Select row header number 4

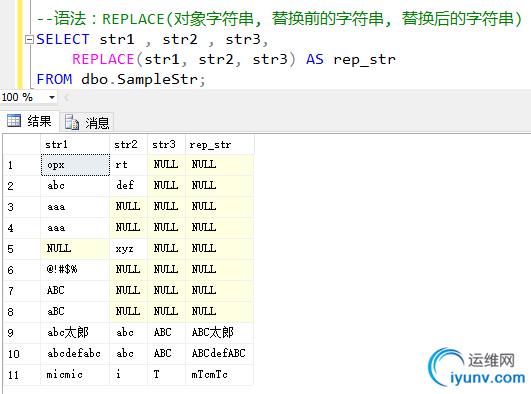(22, 228)
